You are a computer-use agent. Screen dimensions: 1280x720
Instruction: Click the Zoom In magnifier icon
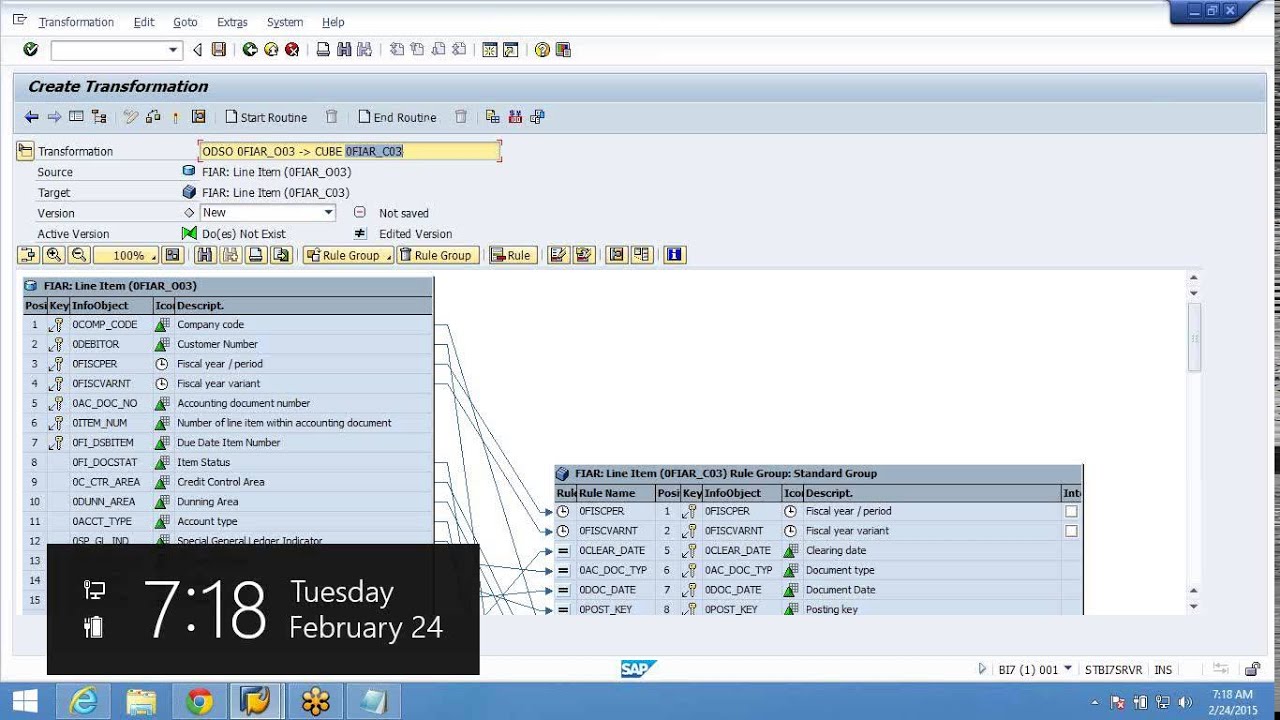54,255
